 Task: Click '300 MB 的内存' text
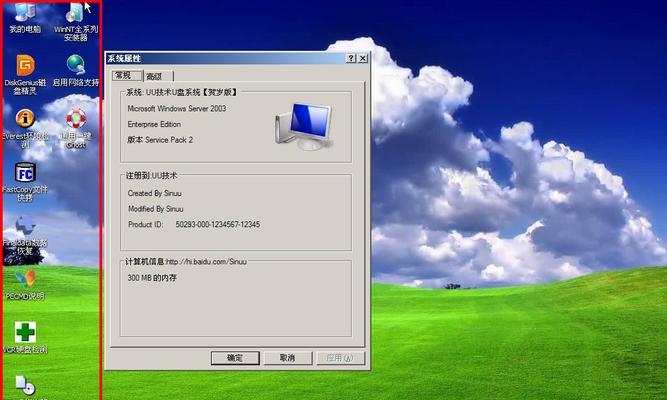pyautogui.click(x=152, y=278)
